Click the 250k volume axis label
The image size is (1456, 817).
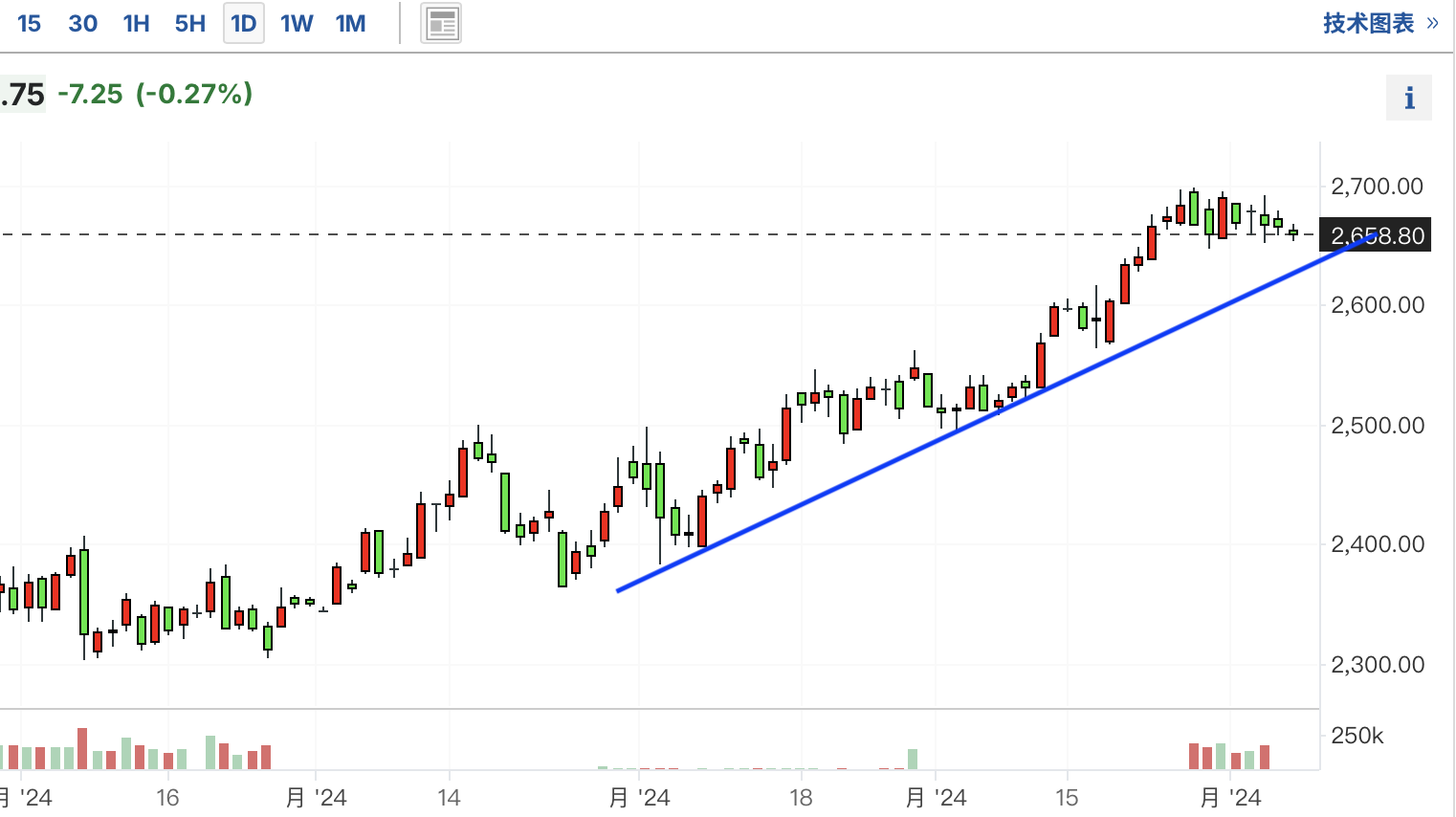click(1357, 736)
